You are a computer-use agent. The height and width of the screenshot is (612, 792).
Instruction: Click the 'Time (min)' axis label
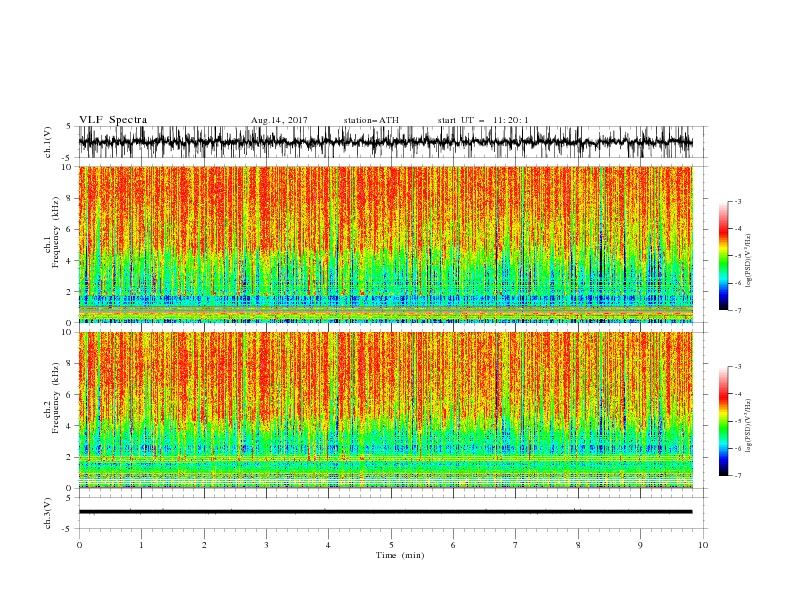click(x=400, y=555)
